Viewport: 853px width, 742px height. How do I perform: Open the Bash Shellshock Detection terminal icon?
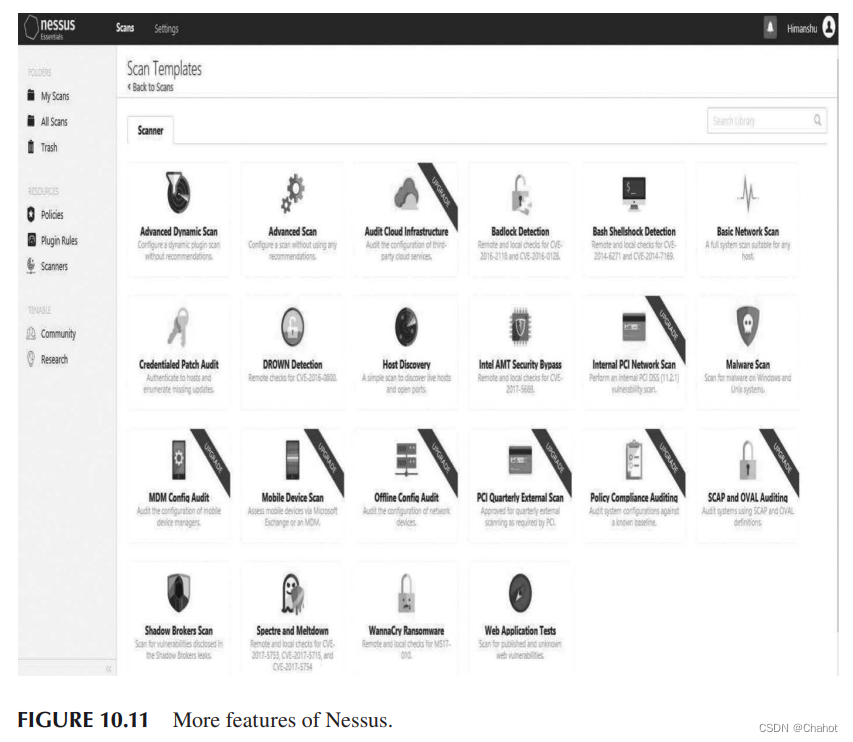634,193
